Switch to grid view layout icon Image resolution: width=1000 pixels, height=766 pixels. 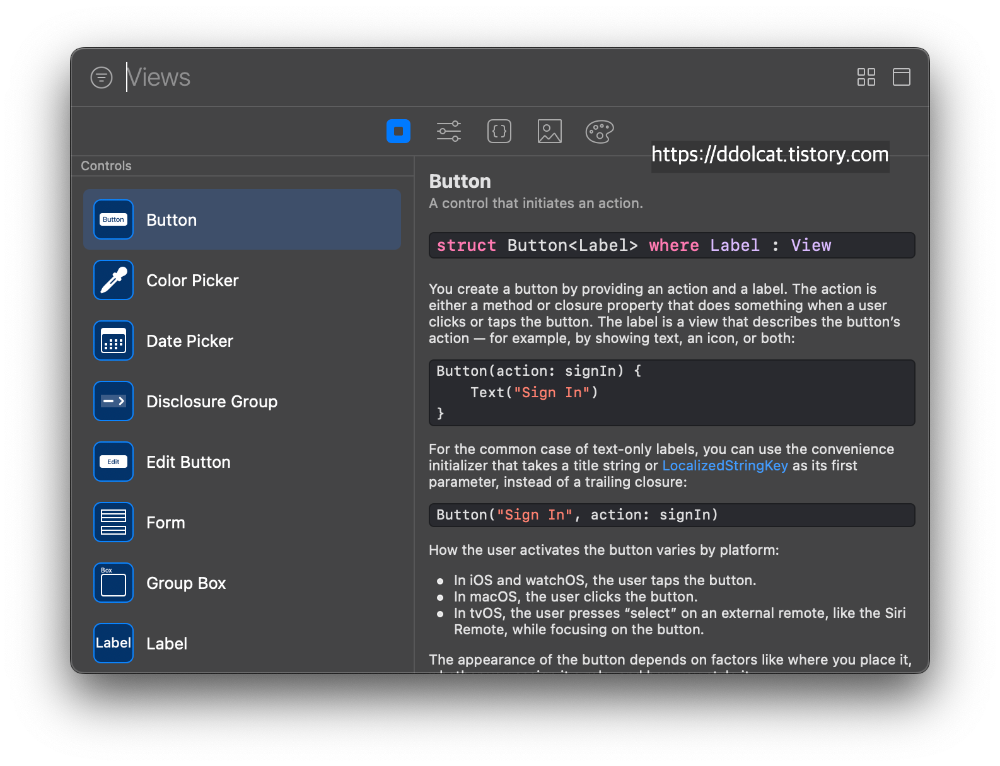click(x=866, y=78)
